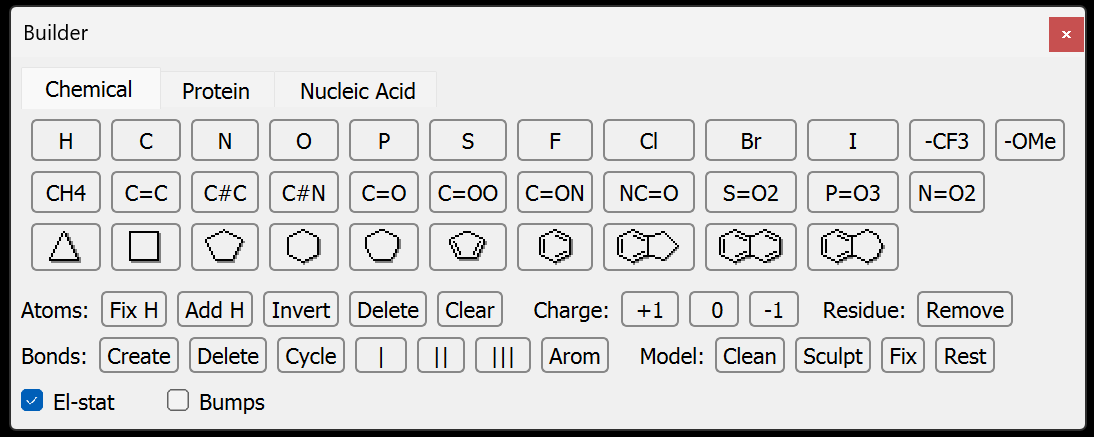Insert the three-membered triangle ring fragment
Viewport: 1094px width, 437px height.
coord(66,247)
